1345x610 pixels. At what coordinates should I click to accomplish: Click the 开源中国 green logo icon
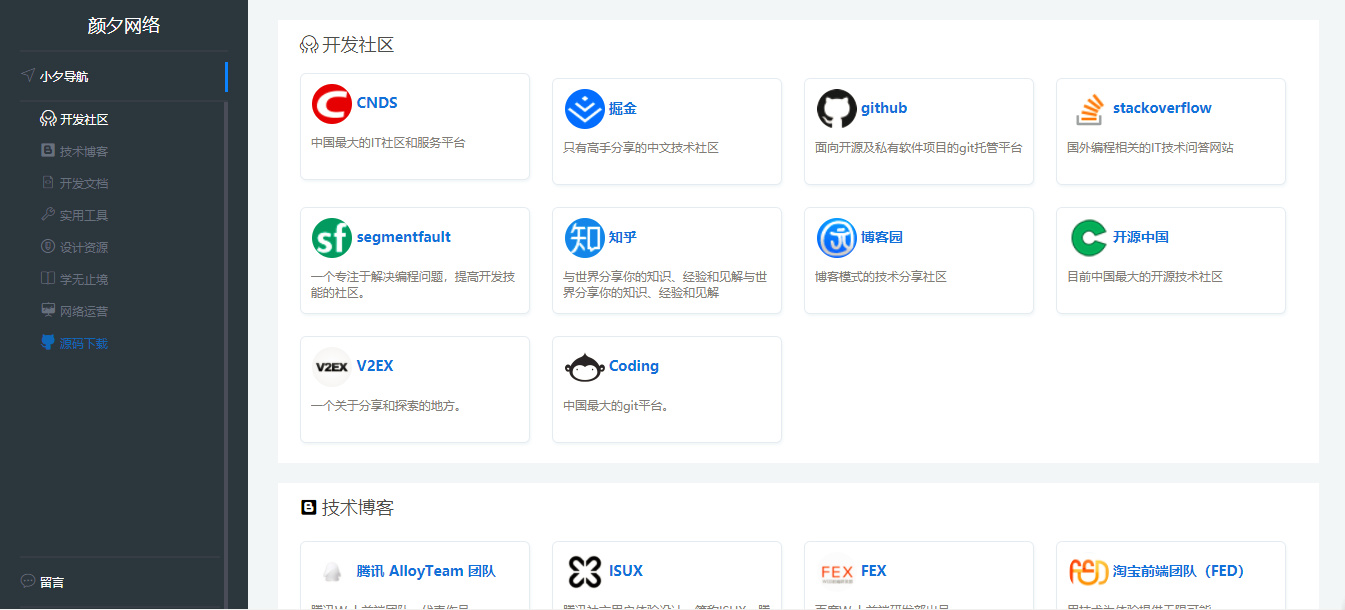pos(1088,238)
